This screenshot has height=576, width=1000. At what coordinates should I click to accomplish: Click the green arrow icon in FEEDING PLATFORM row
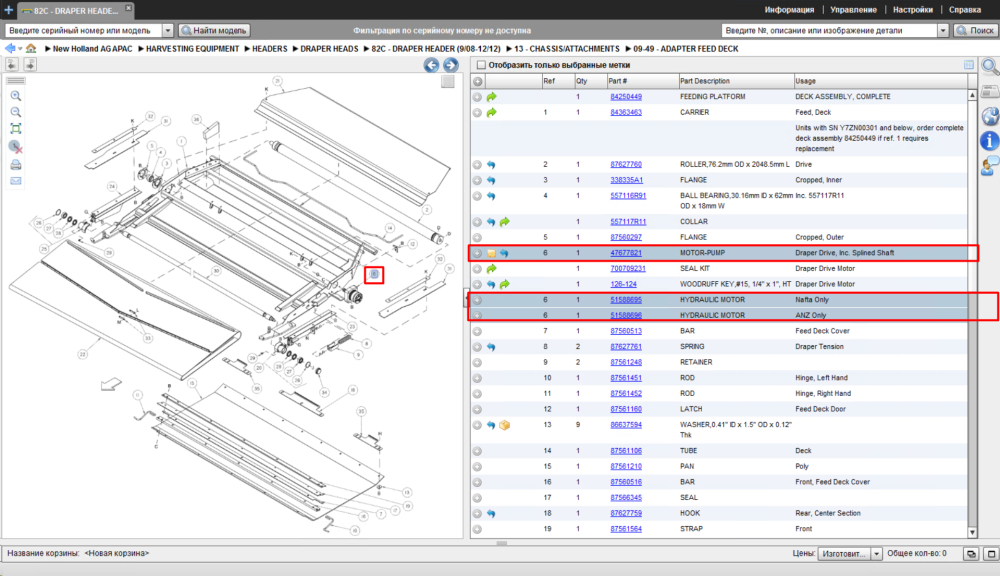point(492,97)
